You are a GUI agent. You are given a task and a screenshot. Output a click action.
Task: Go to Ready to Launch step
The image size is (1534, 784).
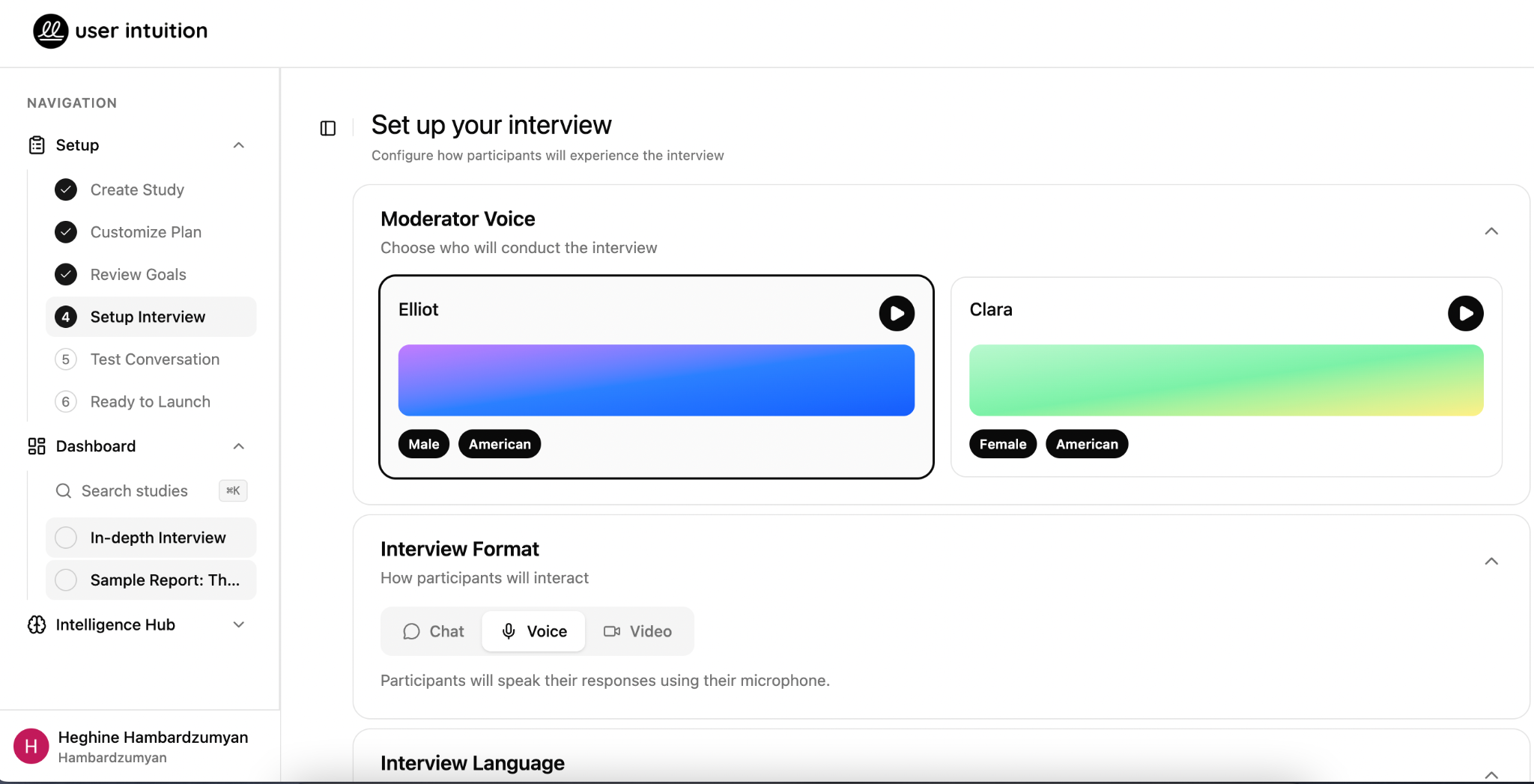(x=151, y=402)
